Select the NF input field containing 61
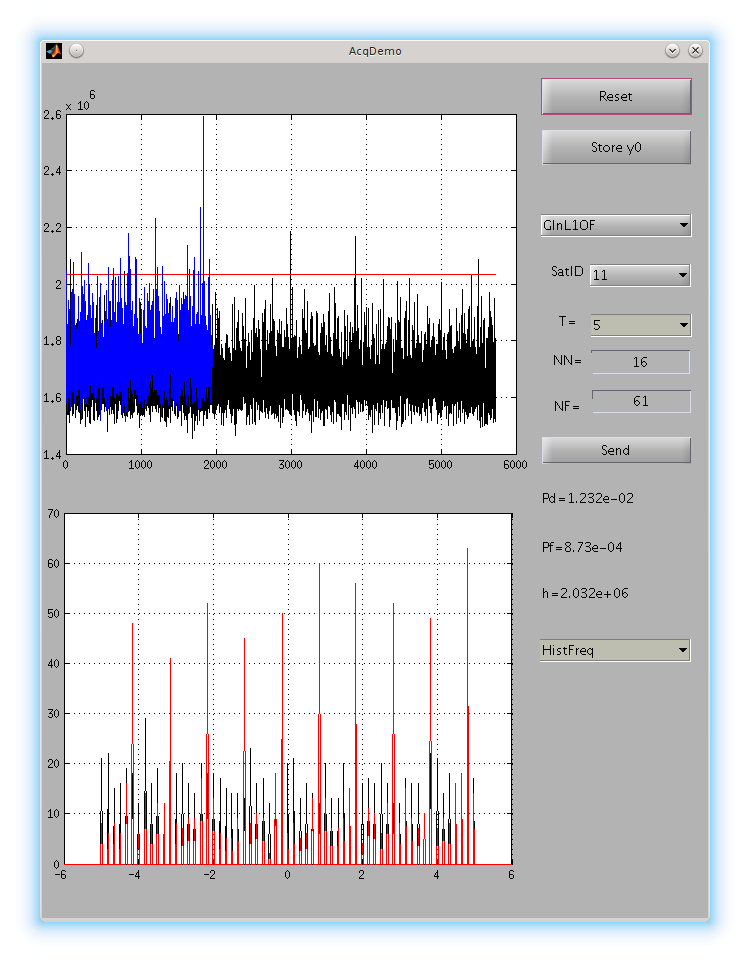This screenshot has width=750, height=962. tap(640, 401)
